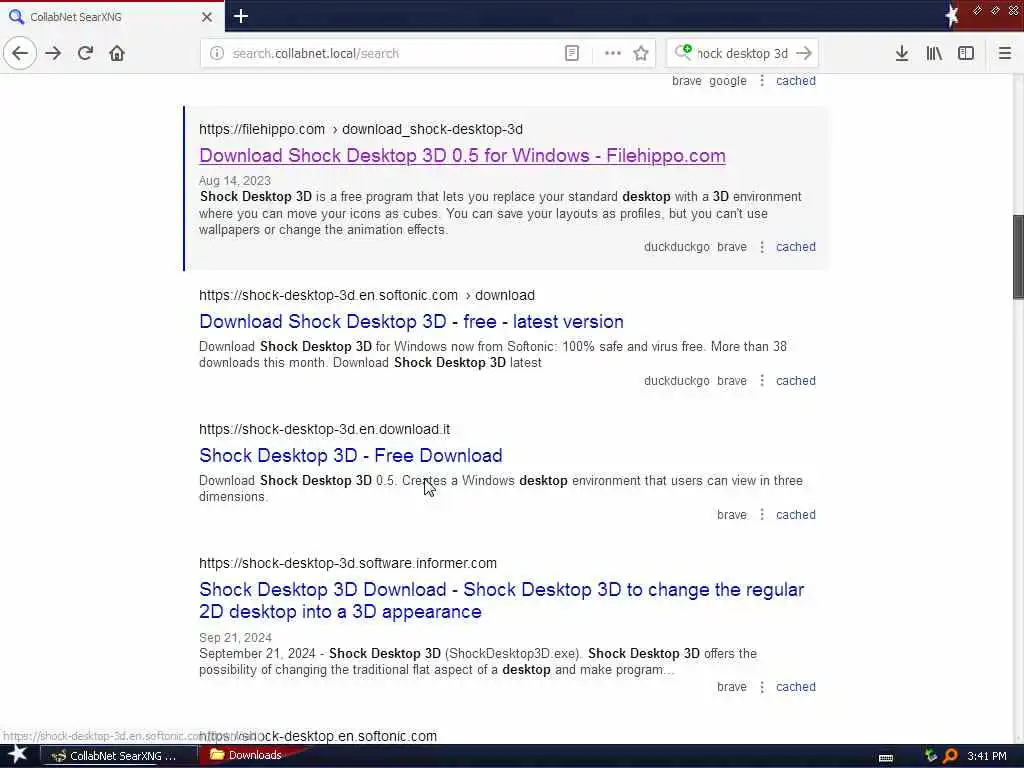
Task: Open options dots for software.informer result
Action: click(761, 687)
